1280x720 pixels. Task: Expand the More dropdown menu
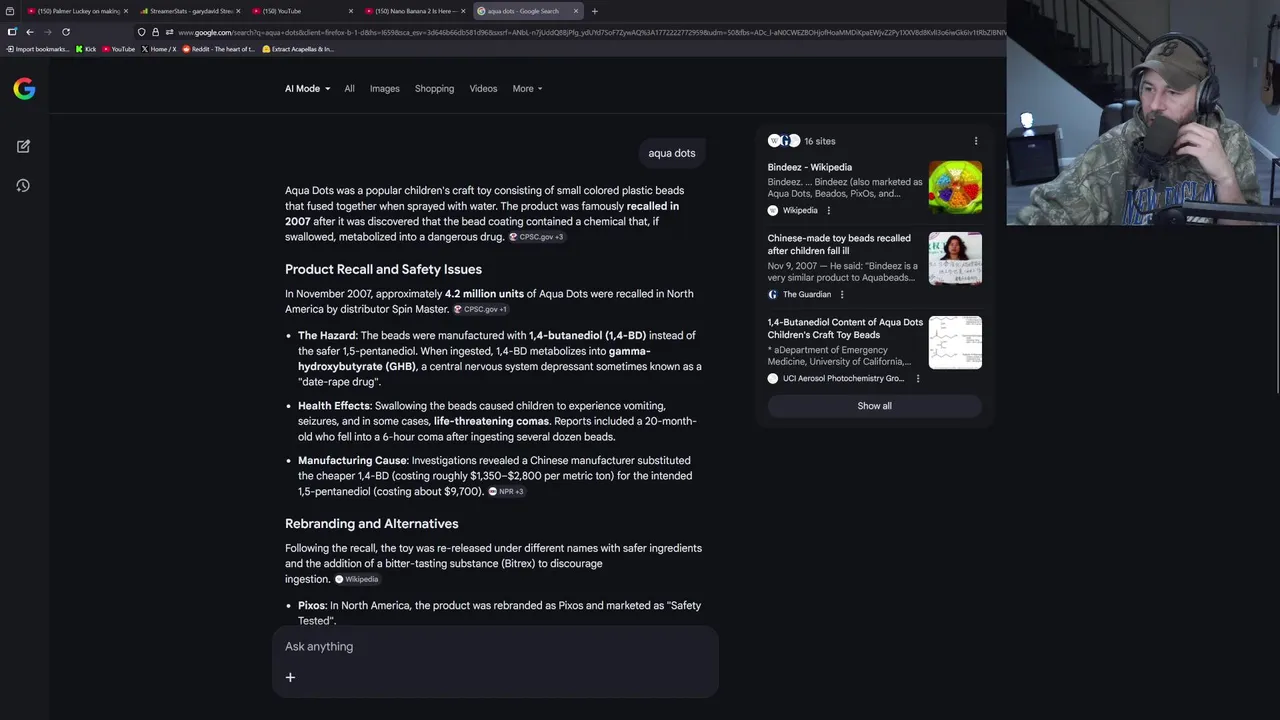click(527, 88)
